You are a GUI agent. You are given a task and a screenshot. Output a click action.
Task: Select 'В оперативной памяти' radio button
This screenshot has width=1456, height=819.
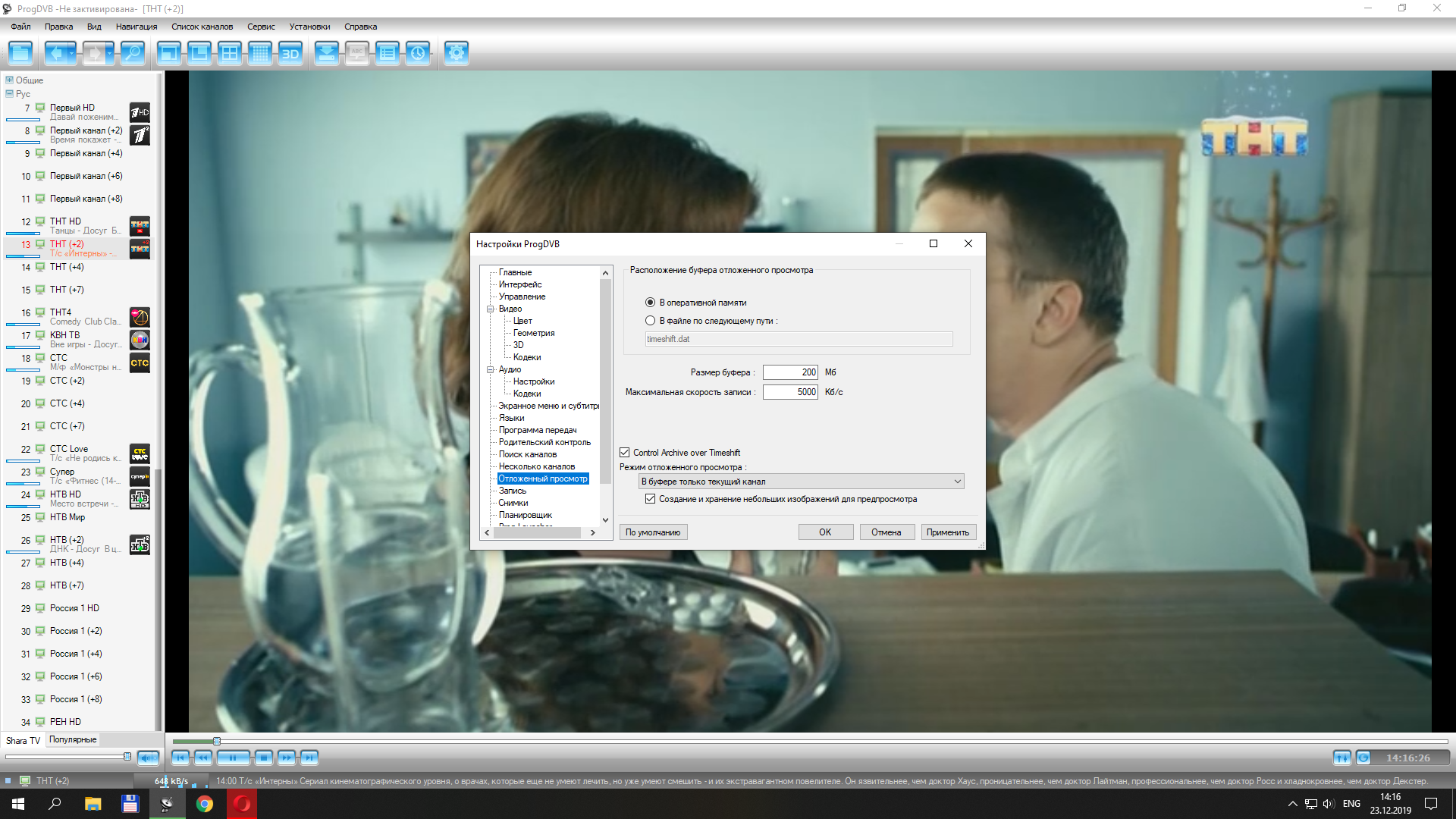click(x=650, y=303)
